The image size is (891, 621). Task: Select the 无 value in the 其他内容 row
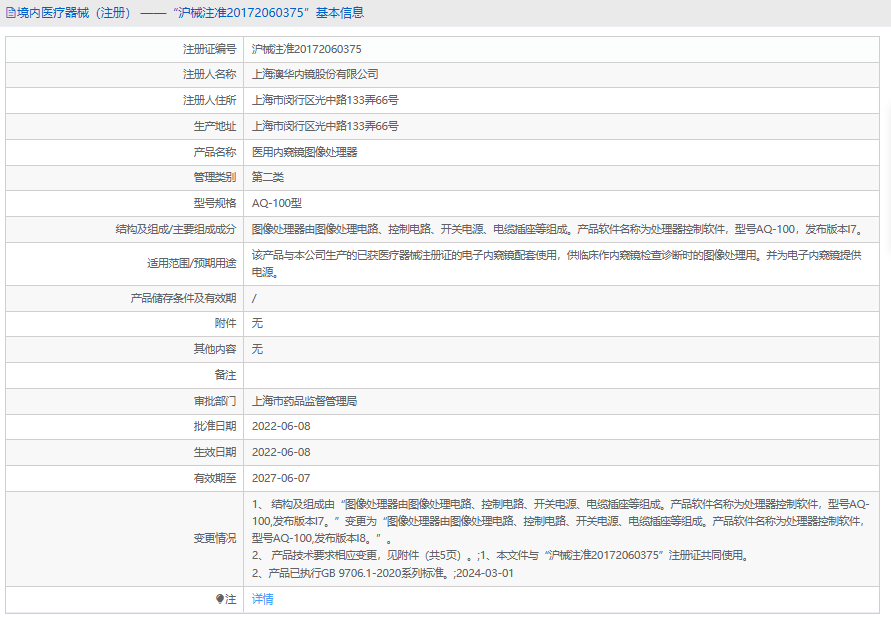coord(257,349)
